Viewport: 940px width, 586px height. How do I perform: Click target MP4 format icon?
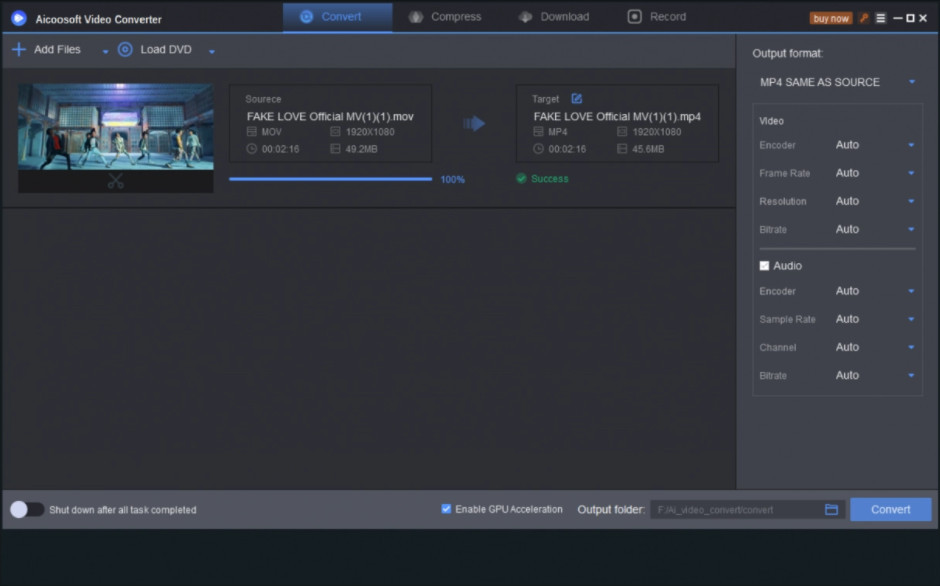538,131
